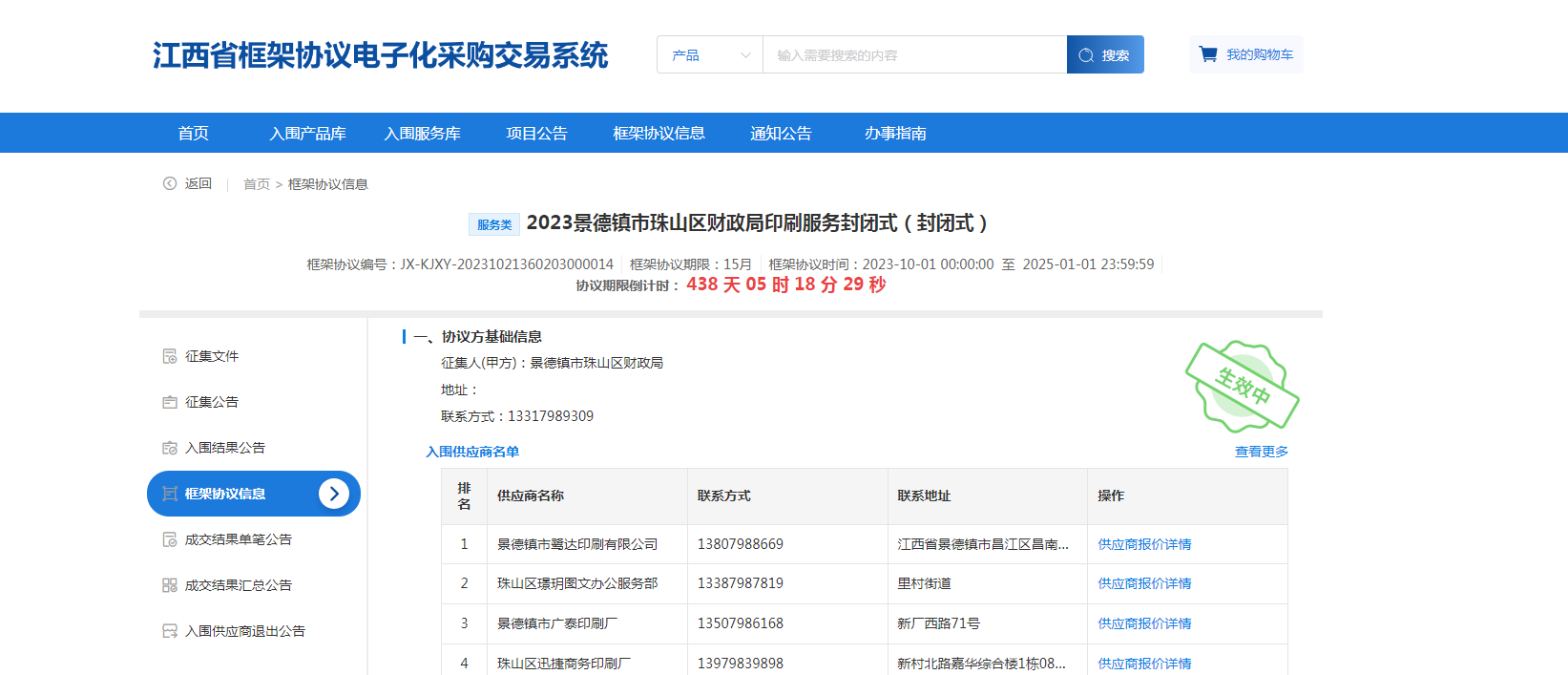Click the 征集公告 sidebar icon
Viewport: 1568px width, 675px height.
click(170, 402)
